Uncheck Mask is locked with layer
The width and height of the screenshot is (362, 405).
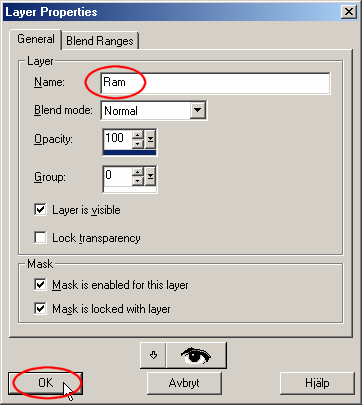(x=40, y=309)
